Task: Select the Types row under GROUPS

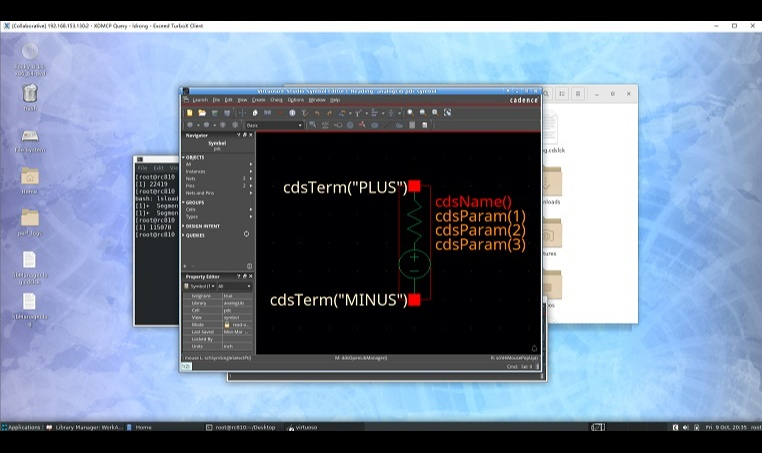Action: pos(217,217)
